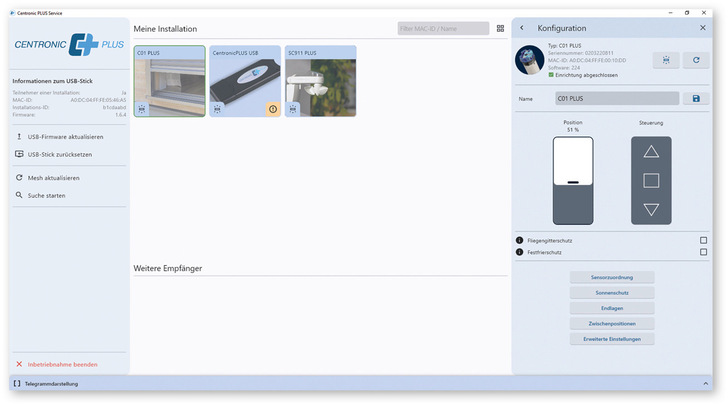Image resolution: width=728 pixels, height=406 pixels.
Task: Maximize the Centronic PLUS Service window
Action: 687,13
